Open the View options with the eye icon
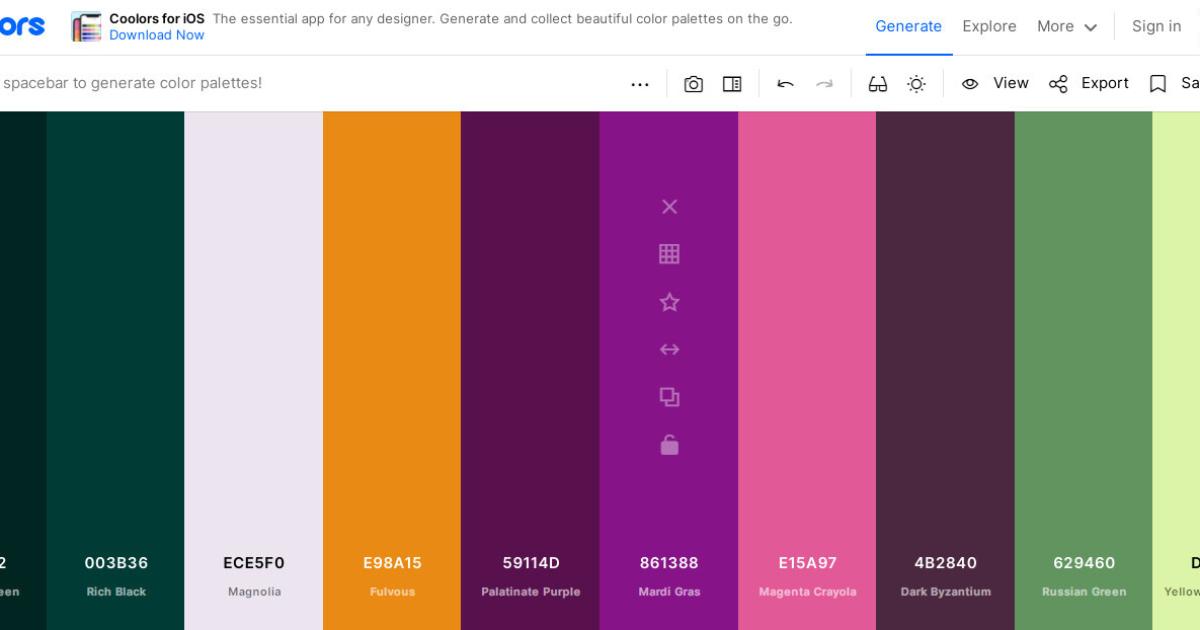Viewport: 1200px width, 630px height. (995, 84)
